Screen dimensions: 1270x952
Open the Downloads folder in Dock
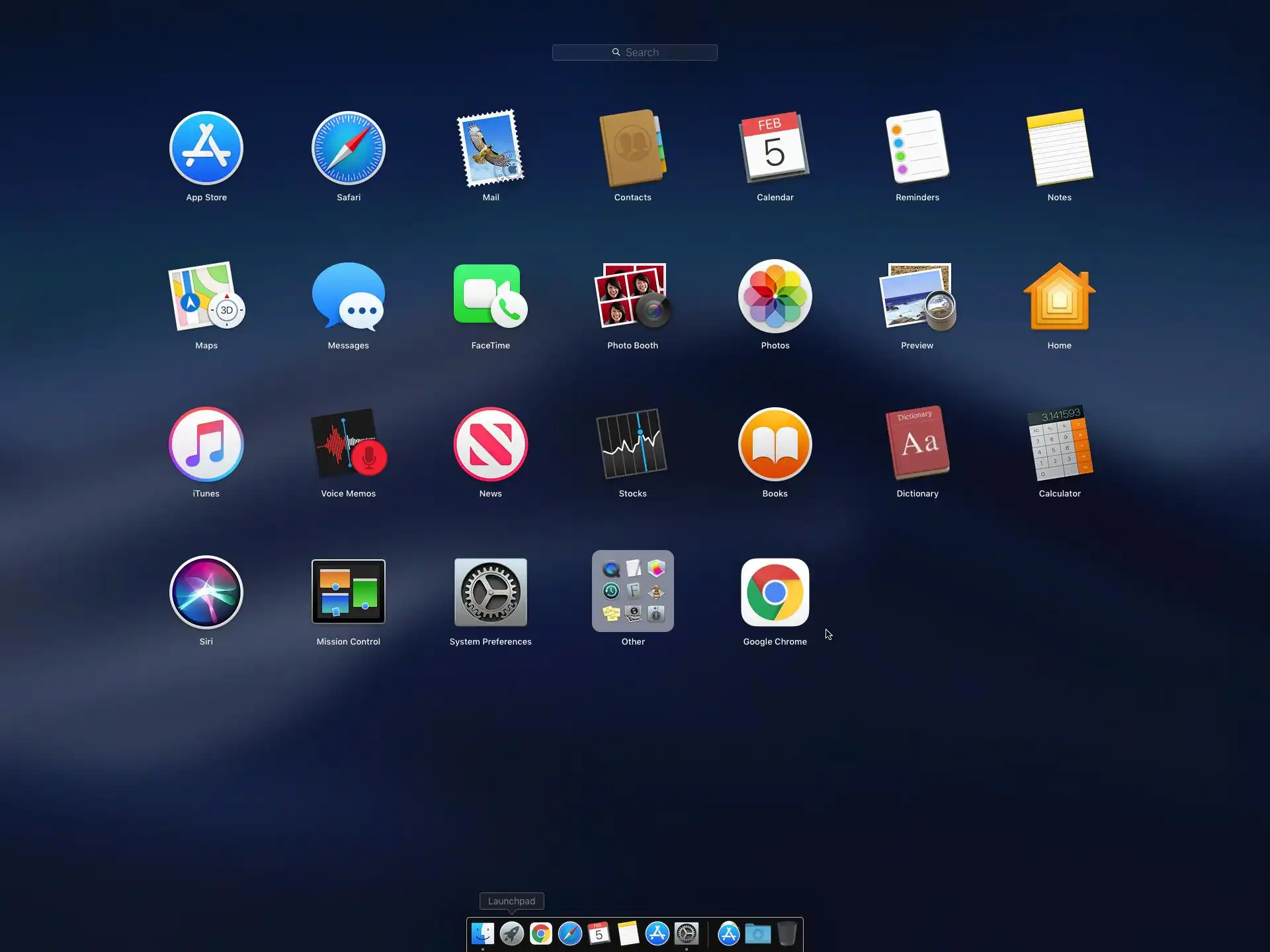click(757, 933)
